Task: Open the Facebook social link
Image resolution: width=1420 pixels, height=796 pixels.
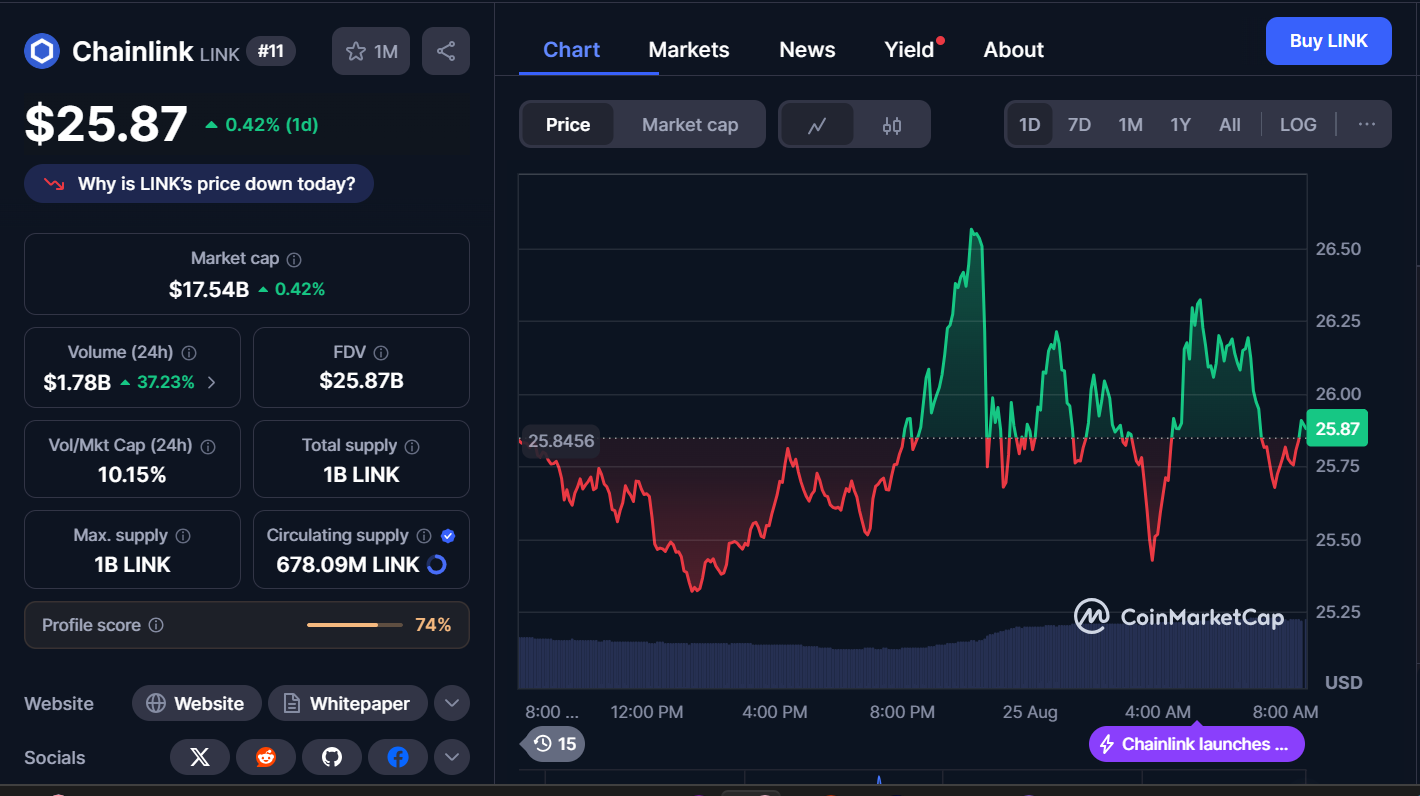Action: click(x=398, y=757)
